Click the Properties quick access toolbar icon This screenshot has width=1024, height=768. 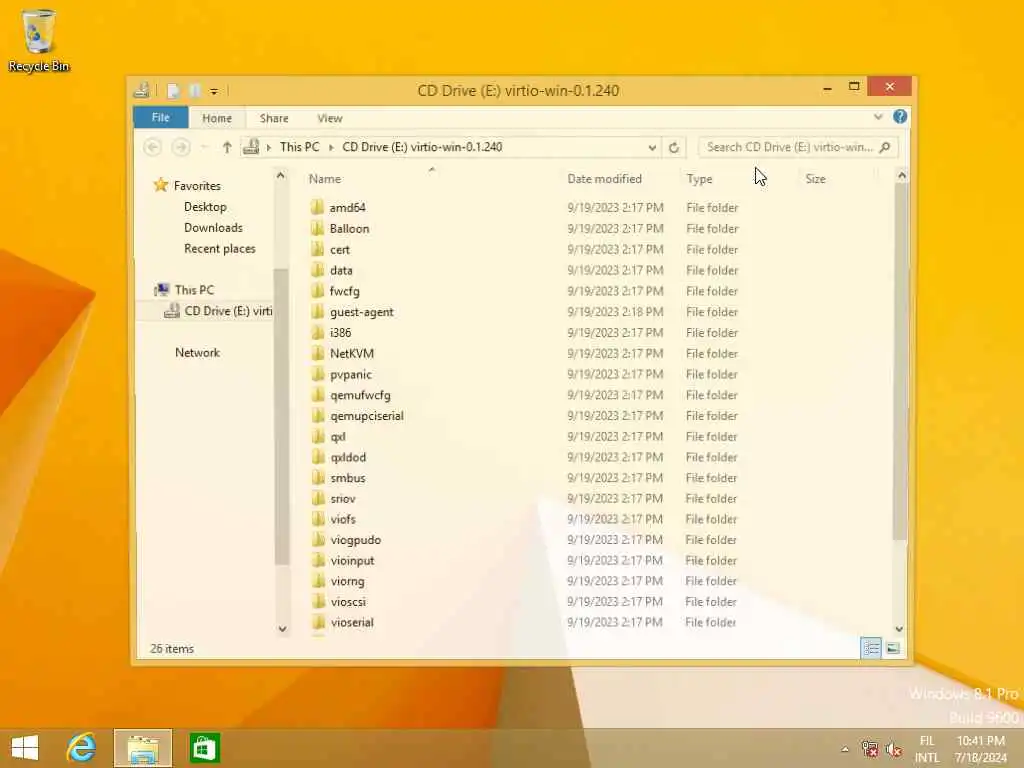pyautogui.click(x=173, y=91)
